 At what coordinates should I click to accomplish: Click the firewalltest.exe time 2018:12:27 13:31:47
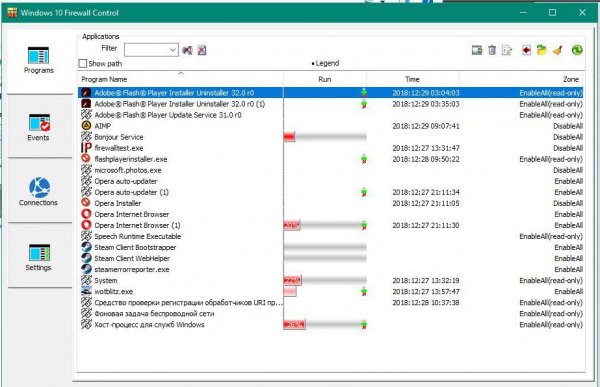click(426, 148)
